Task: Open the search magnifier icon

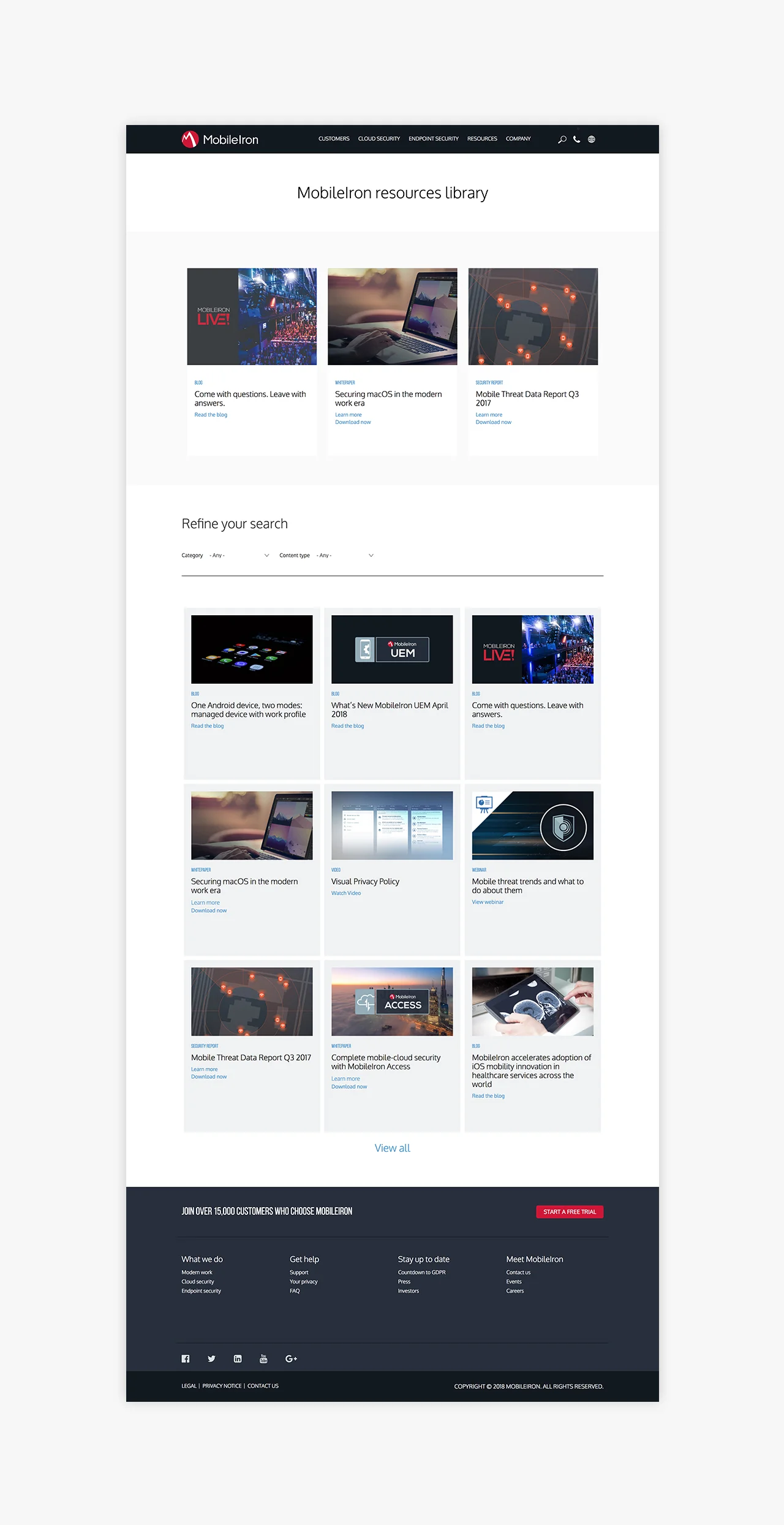Action: [x=562, y=140]
